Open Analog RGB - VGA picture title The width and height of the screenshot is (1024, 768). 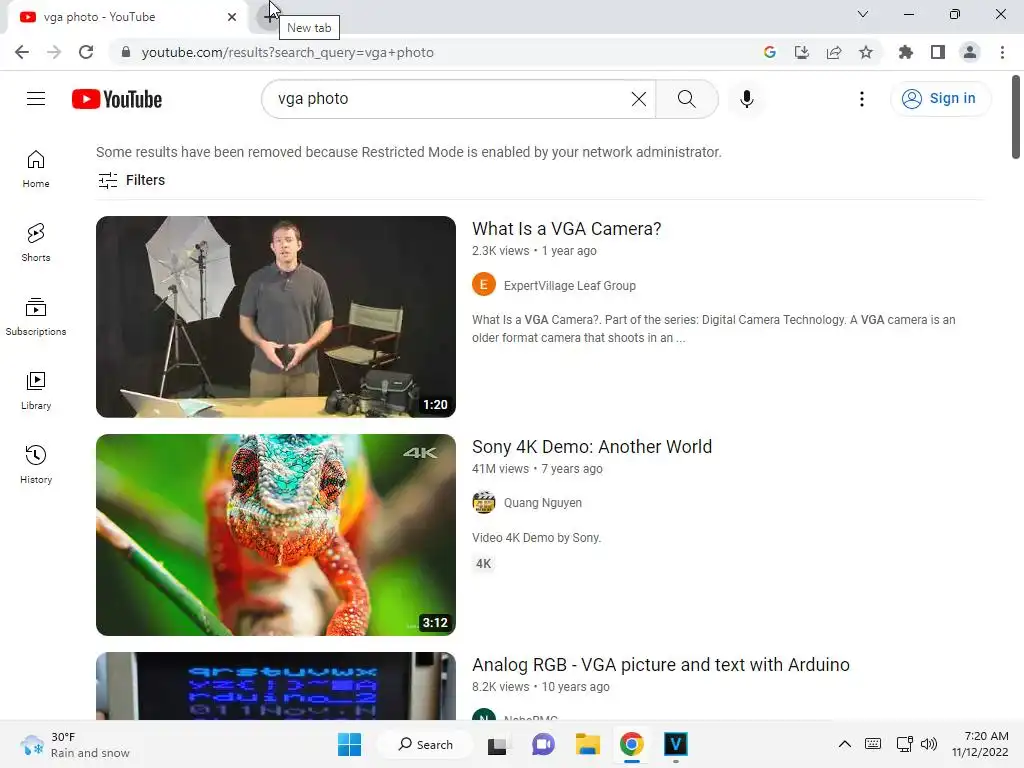[661, 665]
